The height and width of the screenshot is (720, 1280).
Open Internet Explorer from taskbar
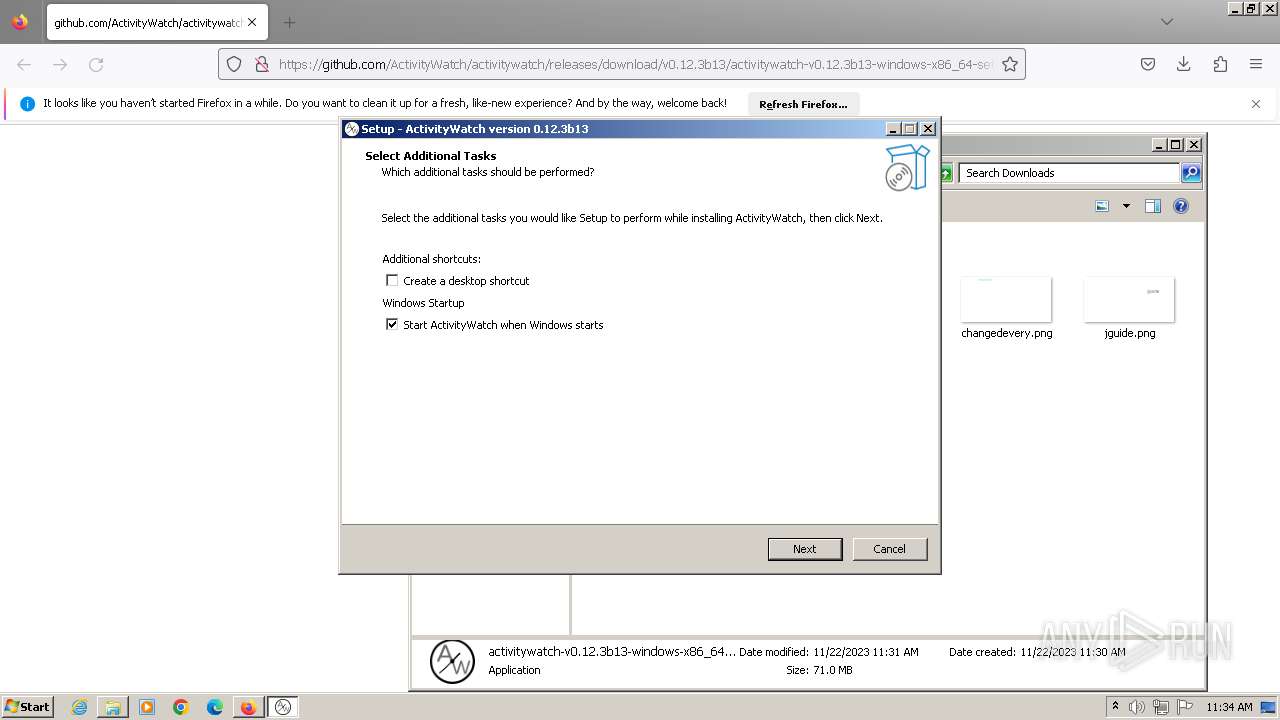[x=79, y=707]
